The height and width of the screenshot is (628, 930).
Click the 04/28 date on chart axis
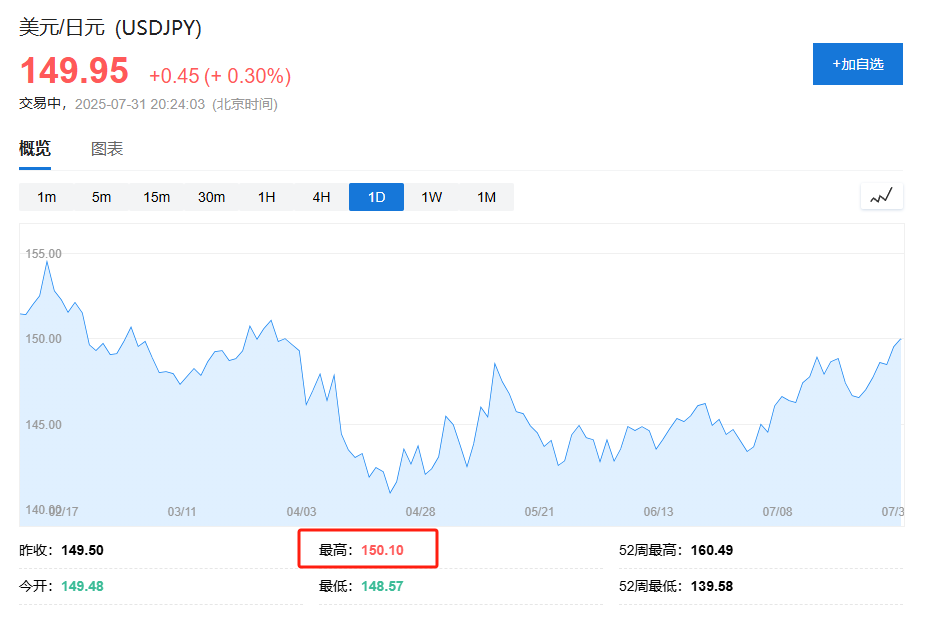(x=420, y=511)
